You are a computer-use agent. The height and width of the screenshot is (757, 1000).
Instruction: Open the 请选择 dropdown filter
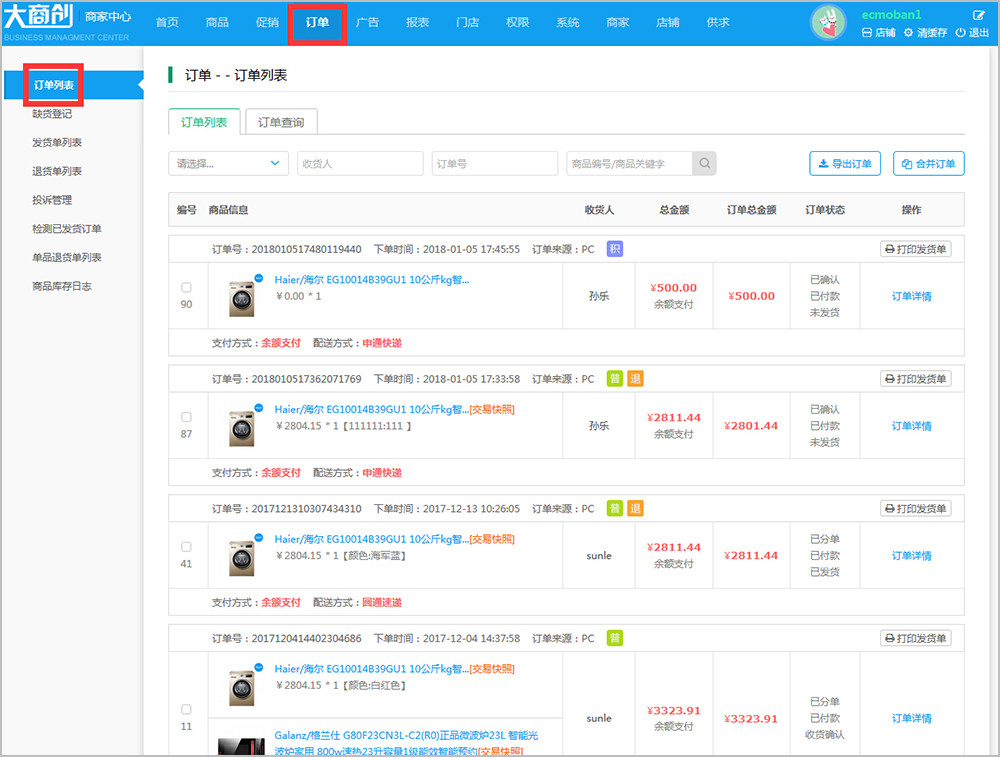coord(228,163)
